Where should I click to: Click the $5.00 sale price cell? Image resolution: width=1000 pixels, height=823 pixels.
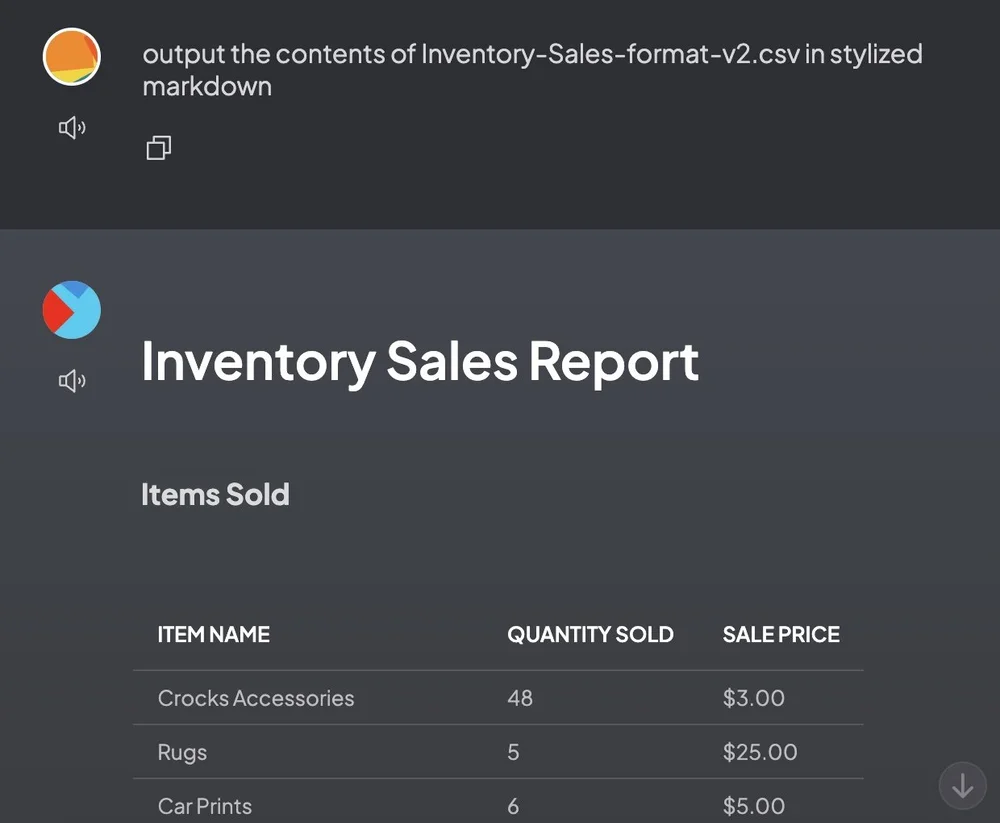tap(753, 806)
